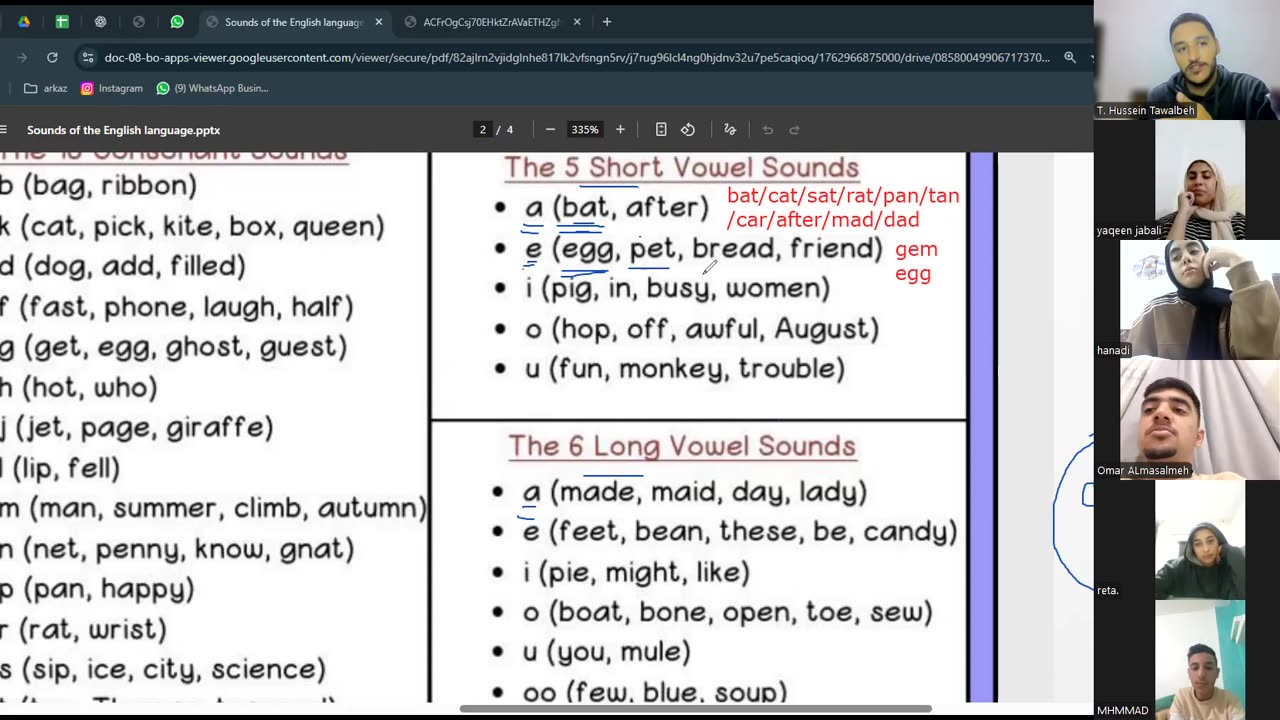The image size is (1280, 720).
Task: Open the Google Sheets pinned tab
Action: [x=62, y=22]
